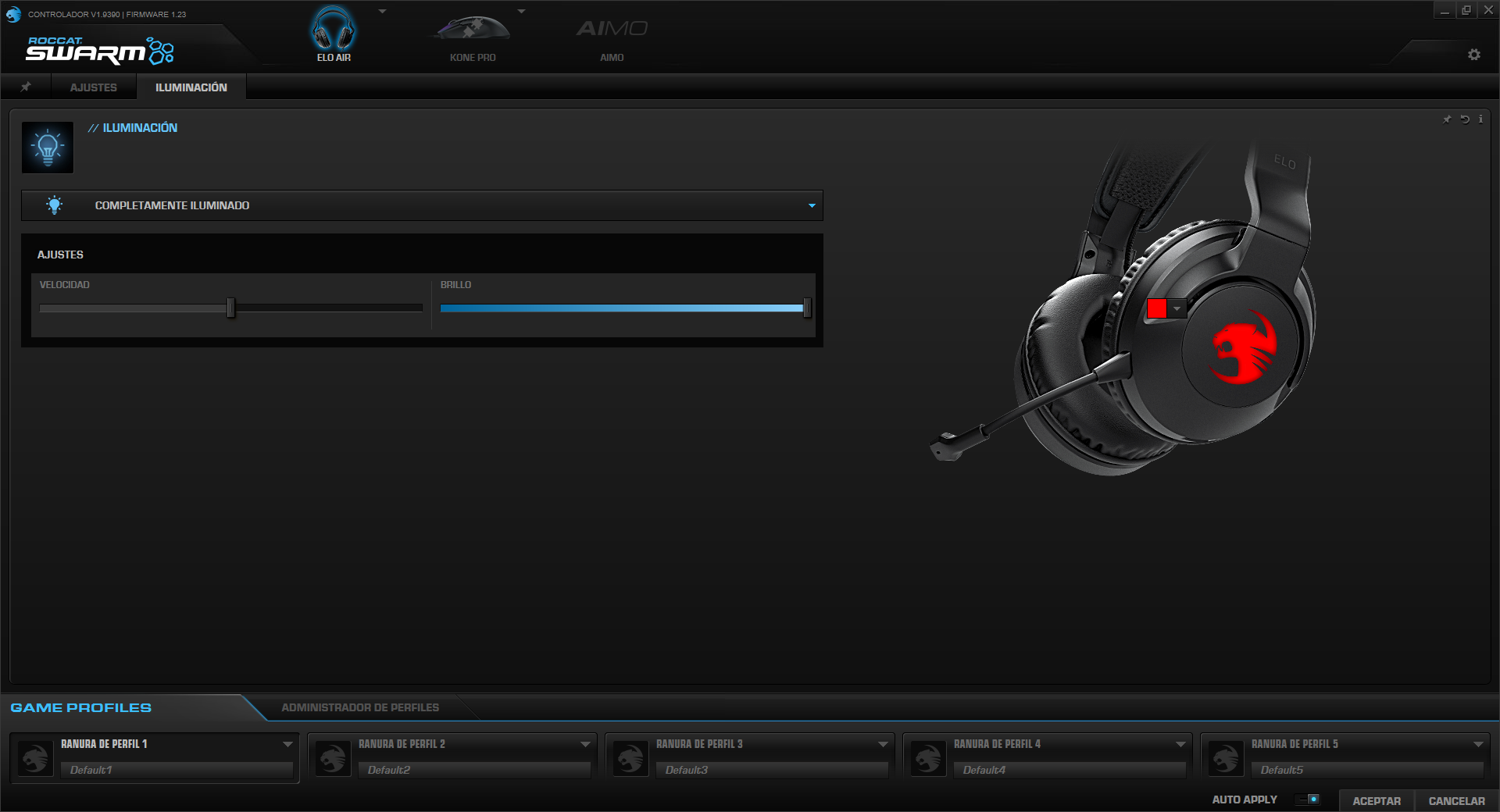Minimize the Swarm window
This screenshot has height=812, width=1500.
pos(1445,10)
